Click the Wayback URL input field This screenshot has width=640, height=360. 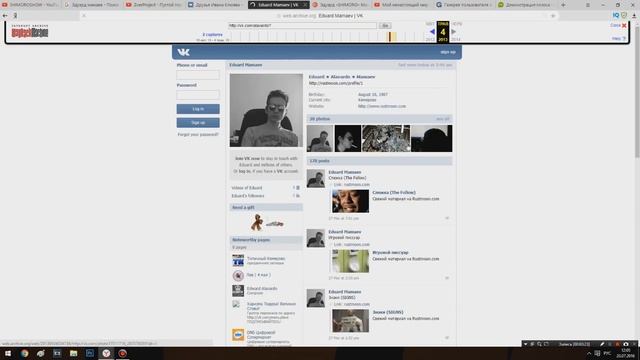[302, 25]
